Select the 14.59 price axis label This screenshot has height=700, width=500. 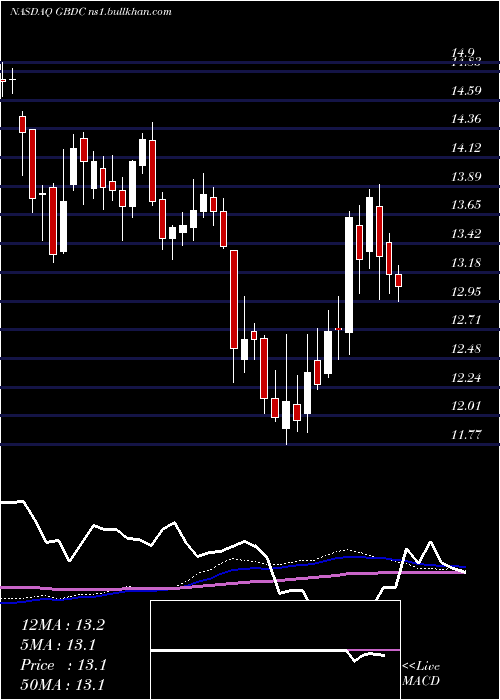click(x=466, y=91)
